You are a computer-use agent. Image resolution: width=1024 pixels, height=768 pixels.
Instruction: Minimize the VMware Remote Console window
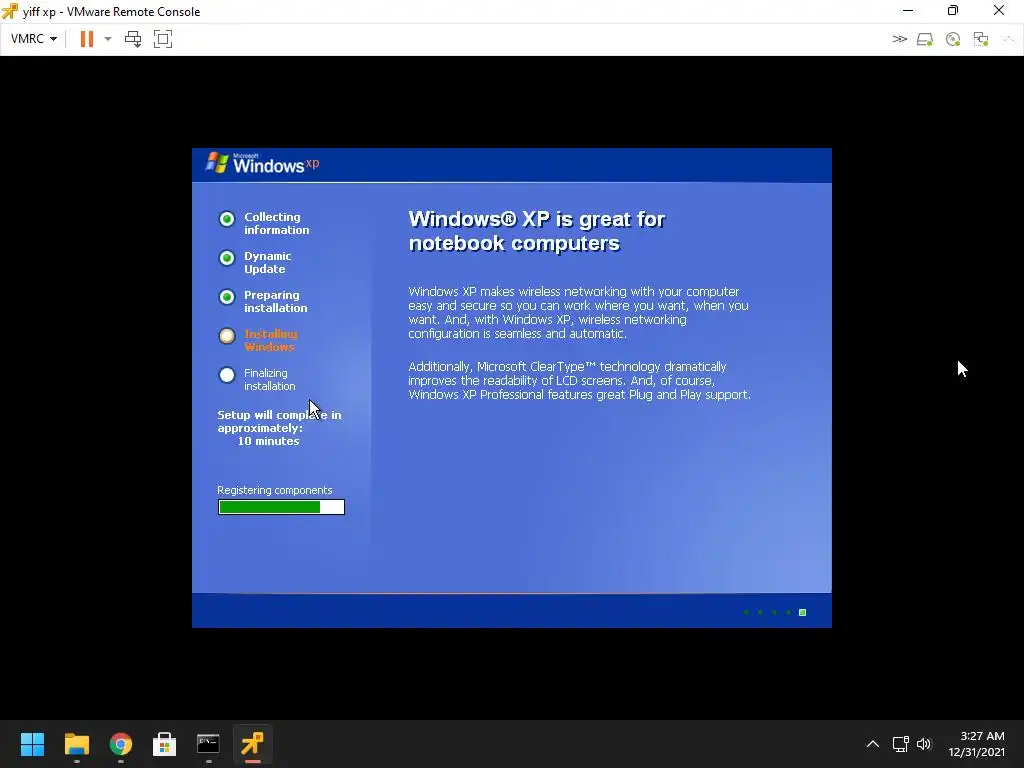(x=908, y=10)
